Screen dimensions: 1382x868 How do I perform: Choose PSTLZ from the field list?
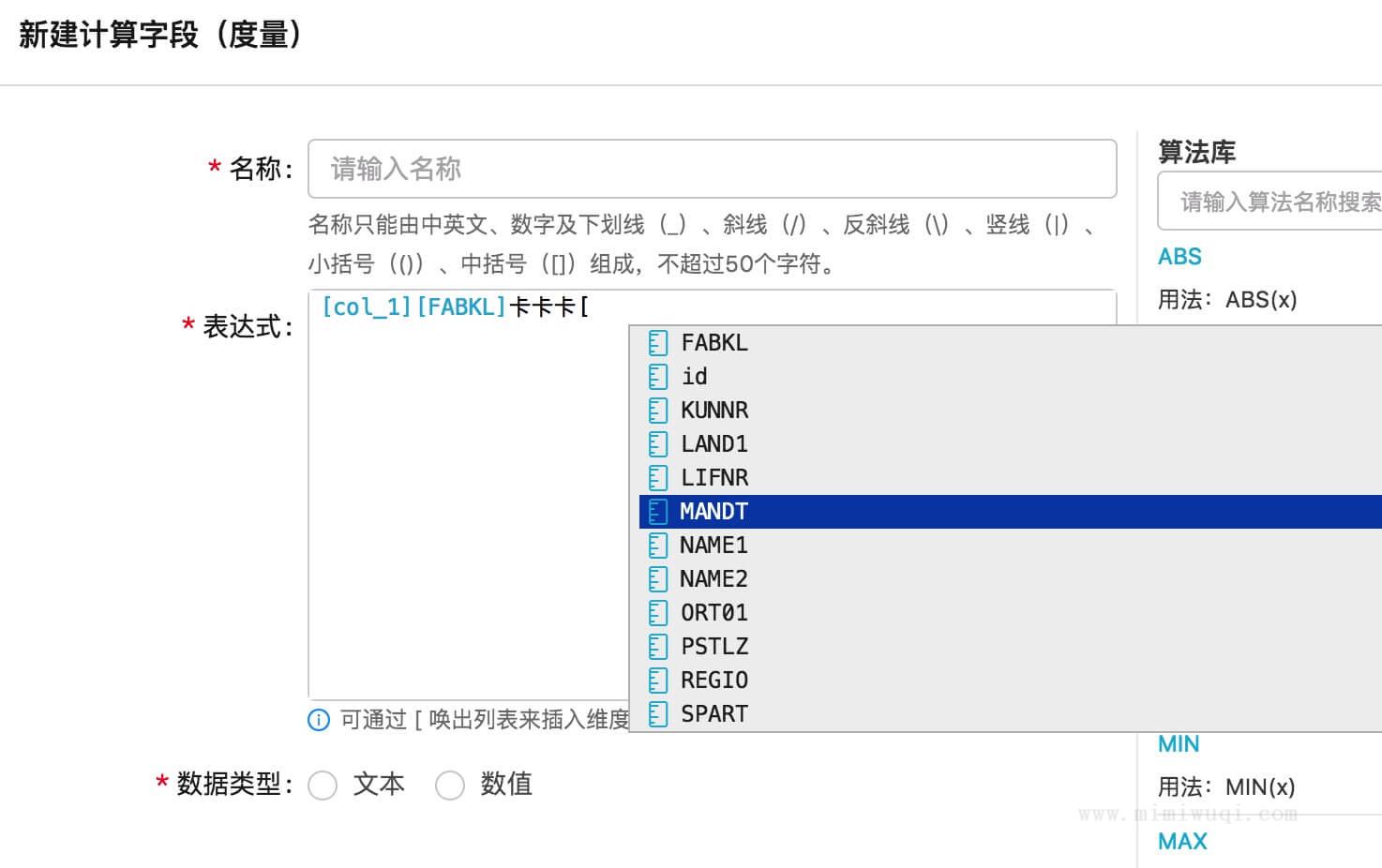click(1011, 647)
